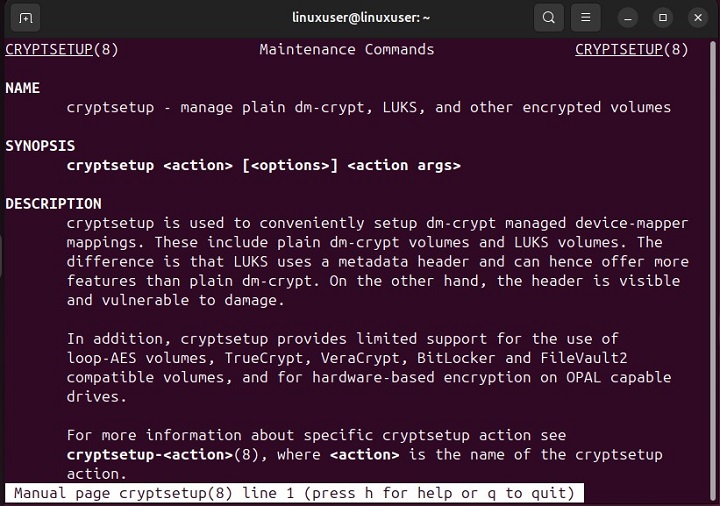Maximize the terminal window
The image size is (720, 506).
coord(662,17)
